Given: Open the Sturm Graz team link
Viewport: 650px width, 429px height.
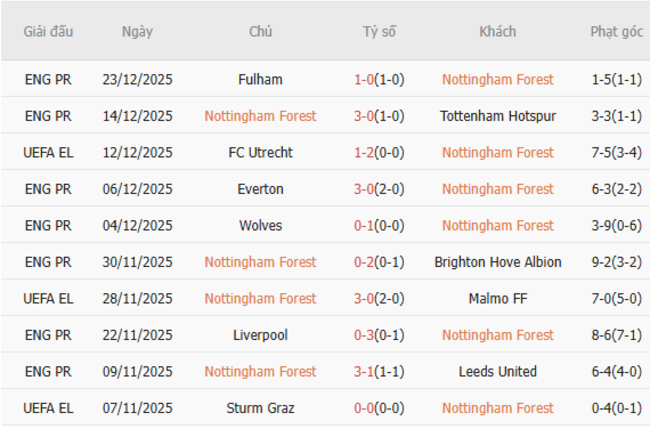Looking at the screenshot, I should pos(261,408).
